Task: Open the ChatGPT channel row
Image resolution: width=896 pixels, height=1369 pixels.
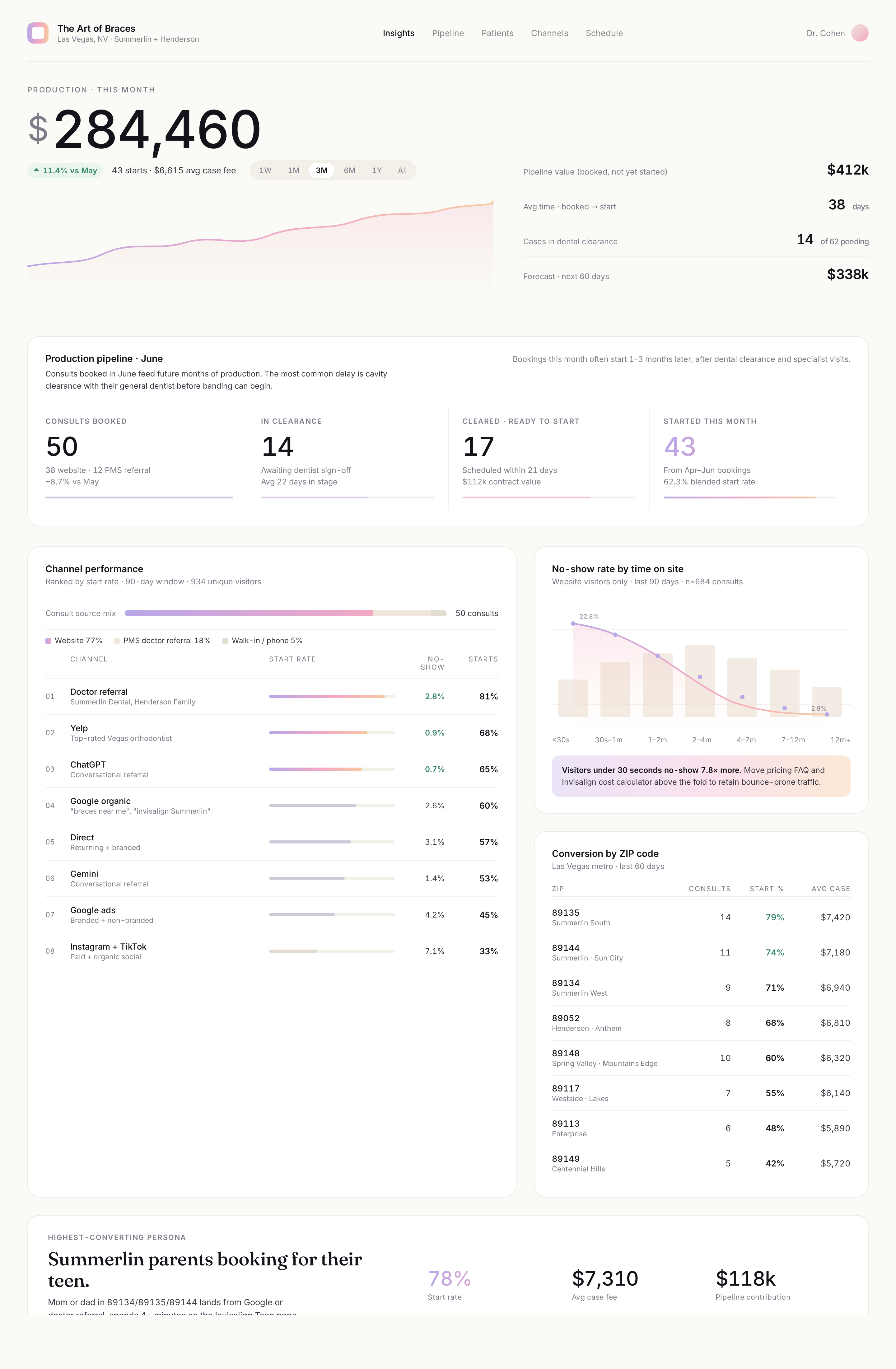Action: click(x=272, y=769)
